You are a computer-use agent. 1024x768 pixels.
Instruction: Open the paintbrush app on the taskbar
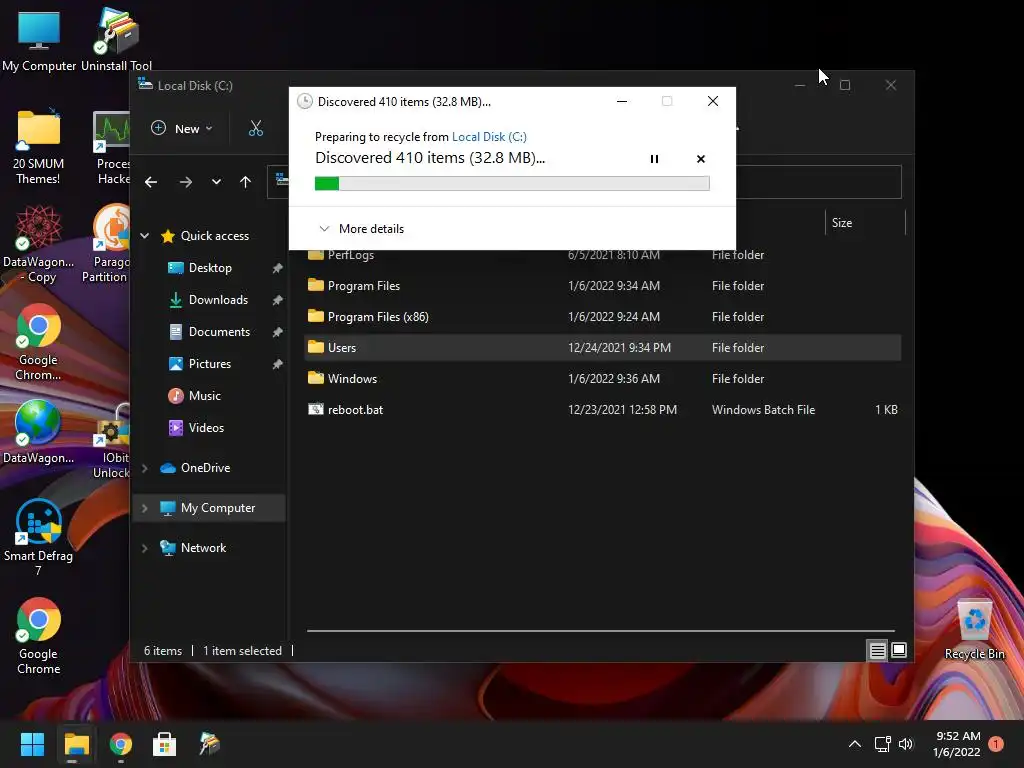click(209, 744)
